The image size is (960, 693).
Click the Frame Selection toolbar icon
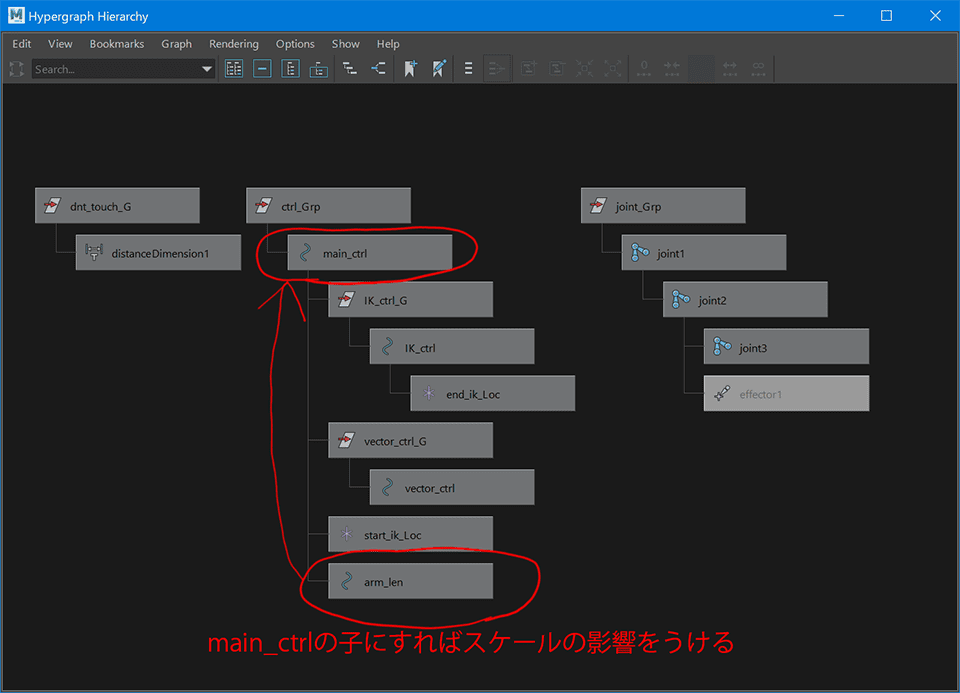pyautogui.click(x=262, y=69)
